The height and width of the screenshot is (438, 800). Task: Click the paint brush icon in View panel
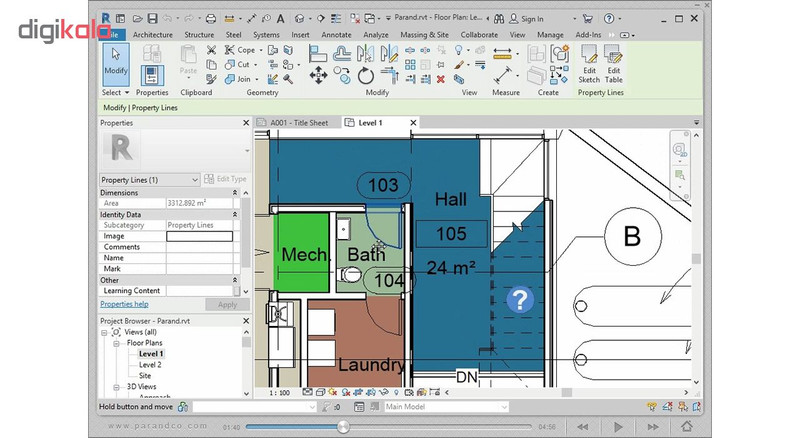459,65
